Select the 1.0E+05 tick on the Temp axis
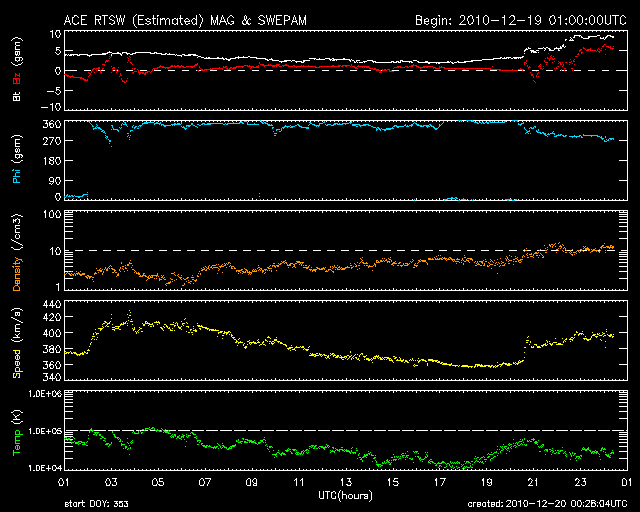 45,431
